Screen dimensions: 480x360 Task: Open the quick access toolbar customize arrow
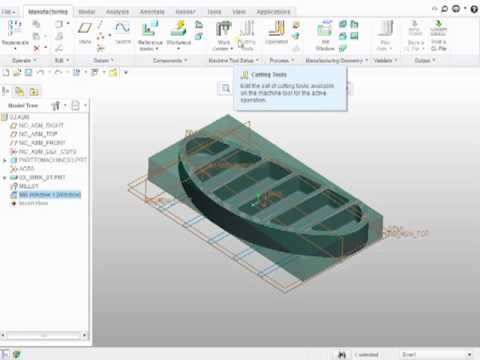[126, 72]
